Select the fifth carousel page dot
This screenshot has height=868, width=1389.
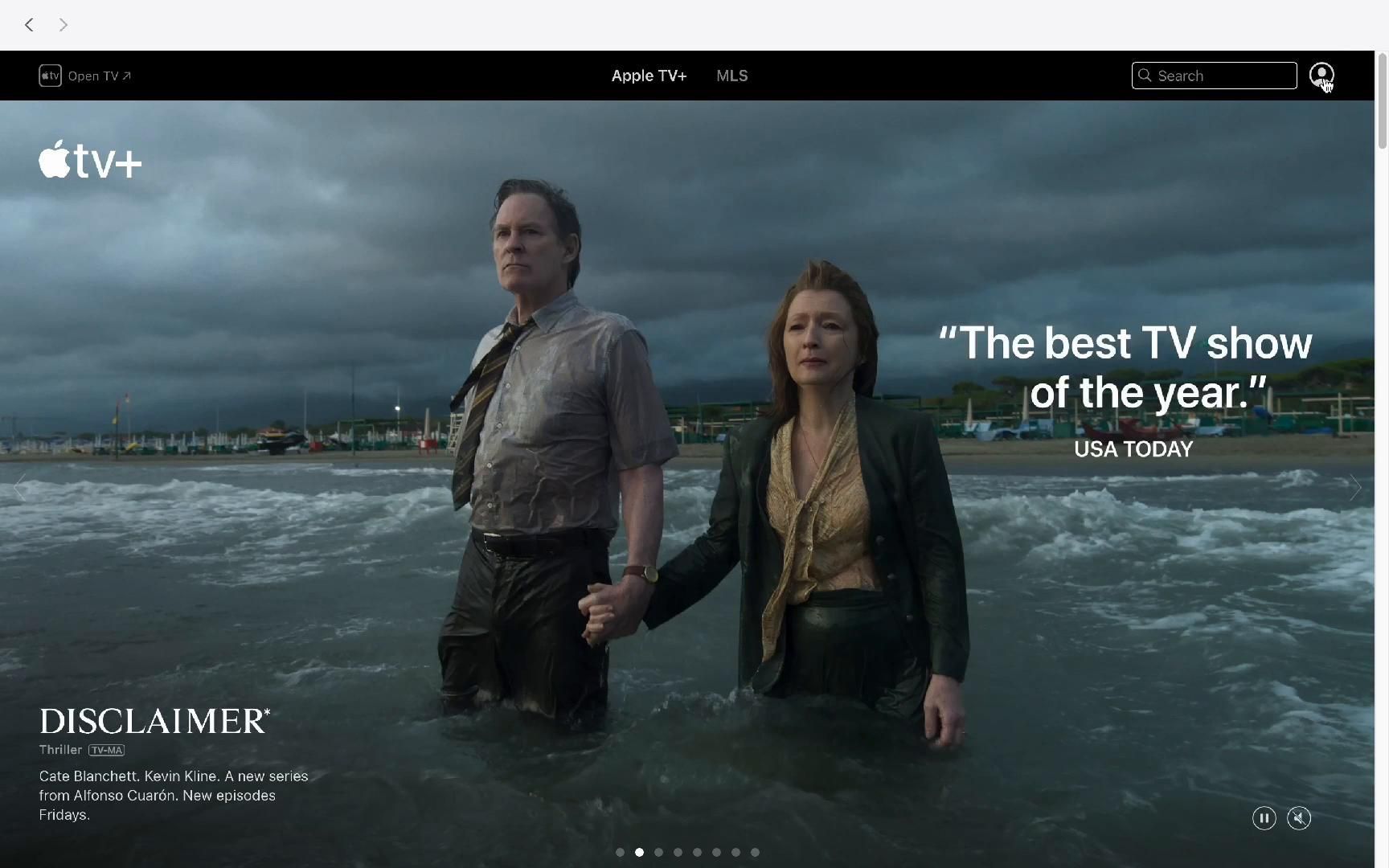point(697,852)
